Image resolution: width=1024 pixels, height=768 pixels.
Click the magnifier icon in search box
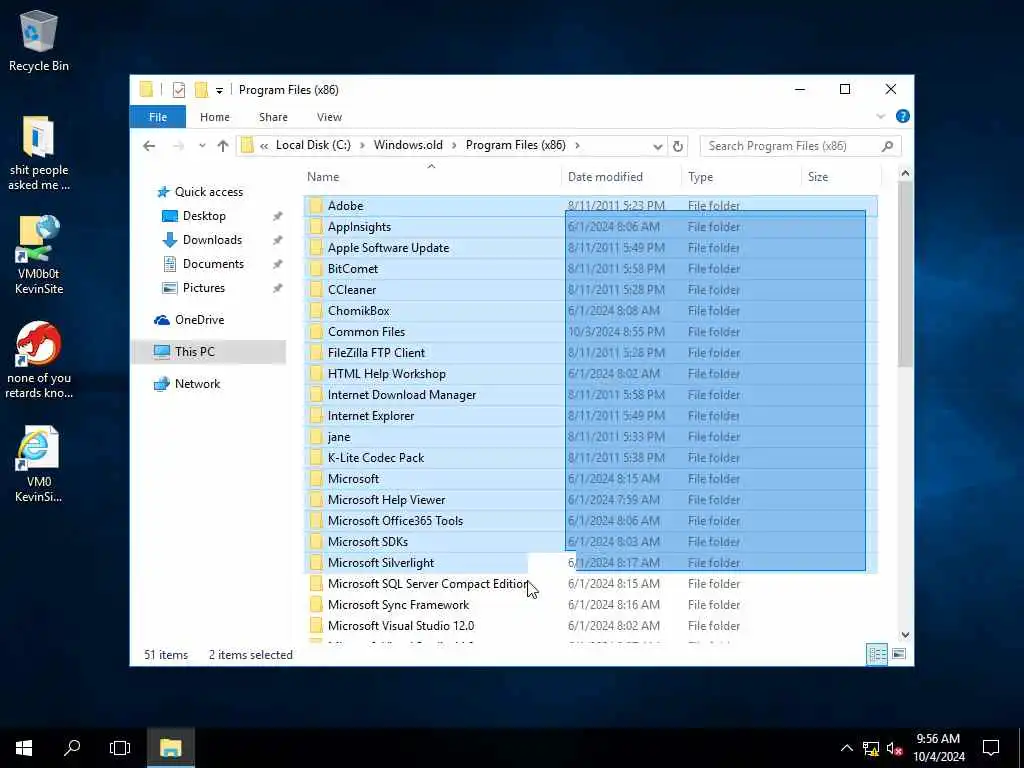coord(887,146)
